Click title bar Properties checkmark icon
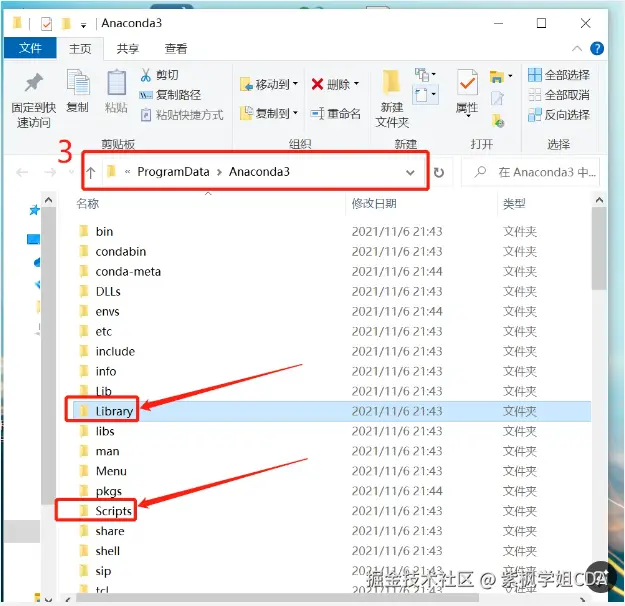 [x=47, y=24]
